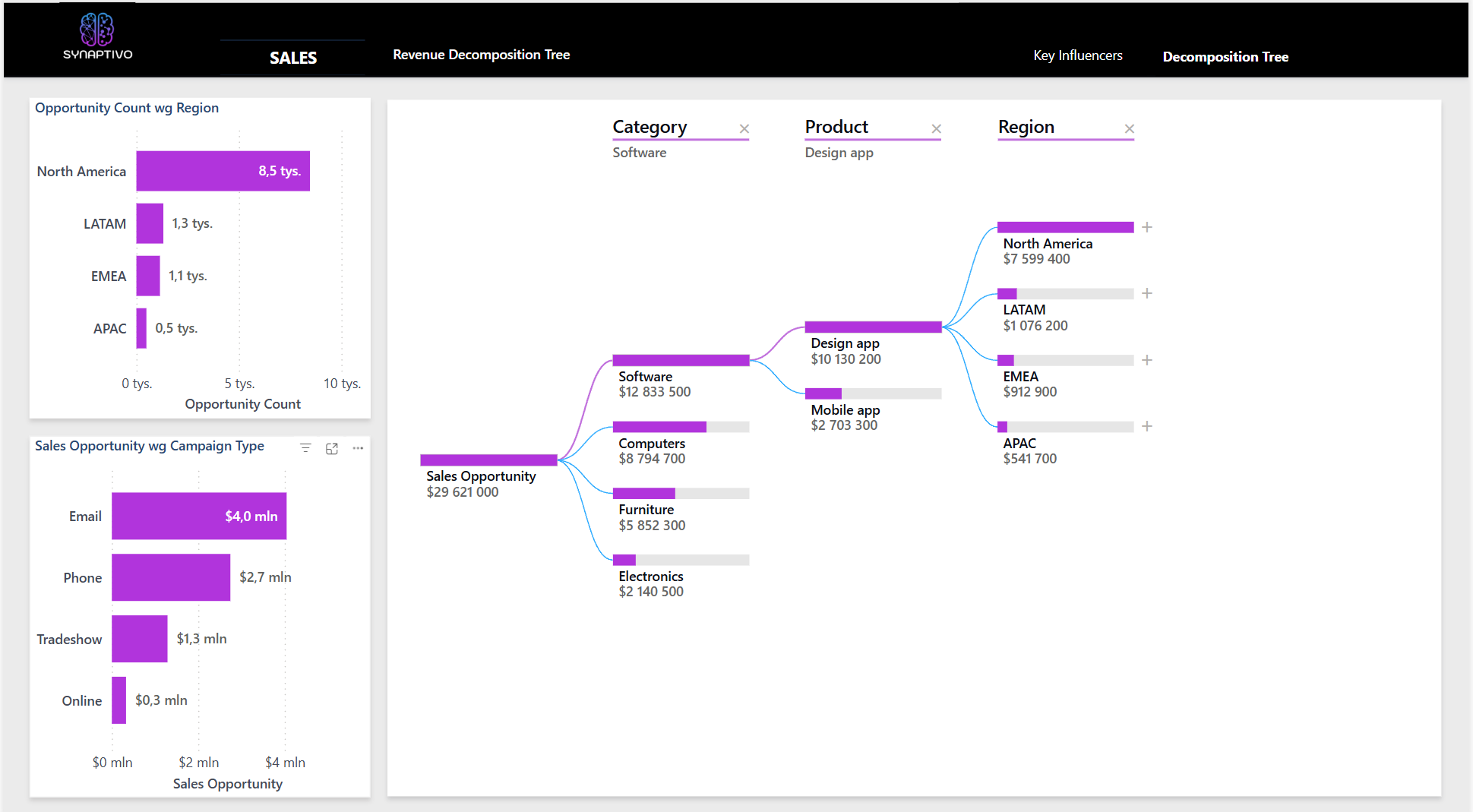The image size is (1473, 812).
Task: Click the '8,5 tys.' data label
Action: tap(280, 171)
